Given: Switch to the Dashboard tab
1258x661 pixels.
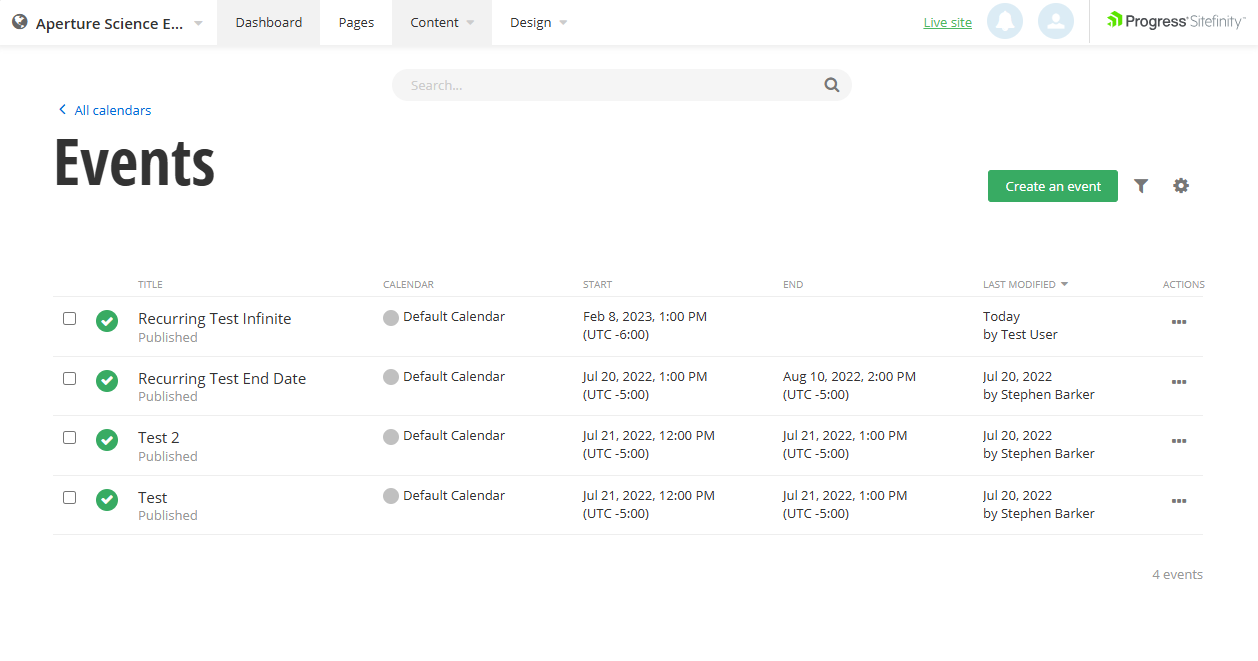Looking at the screenshot, I should pyautogui.click(x=268, y=22).
